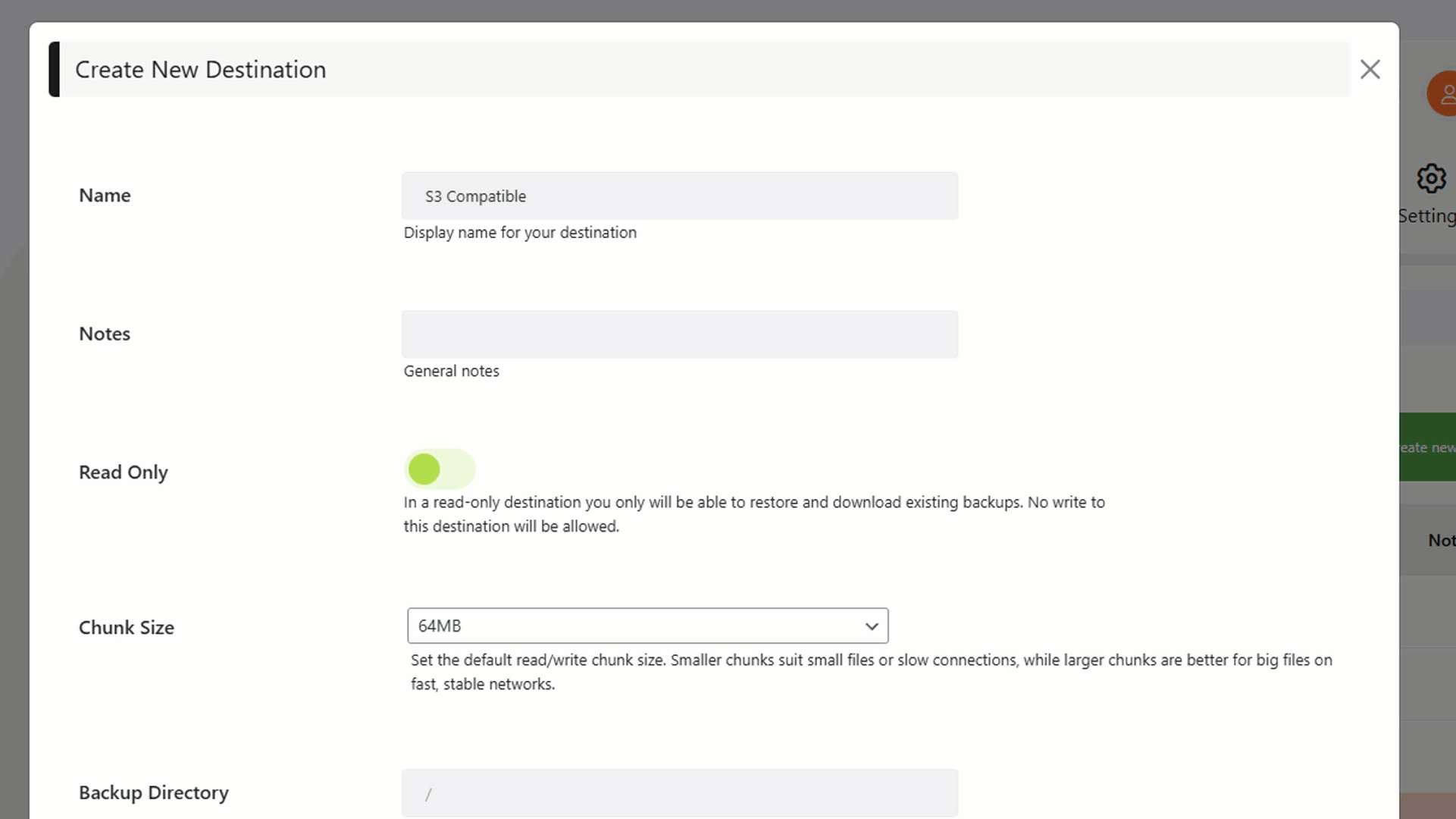The height and width of the screenshot is (819, 1456).
Task: Click the Read Only label
Action: click(124, 472)
